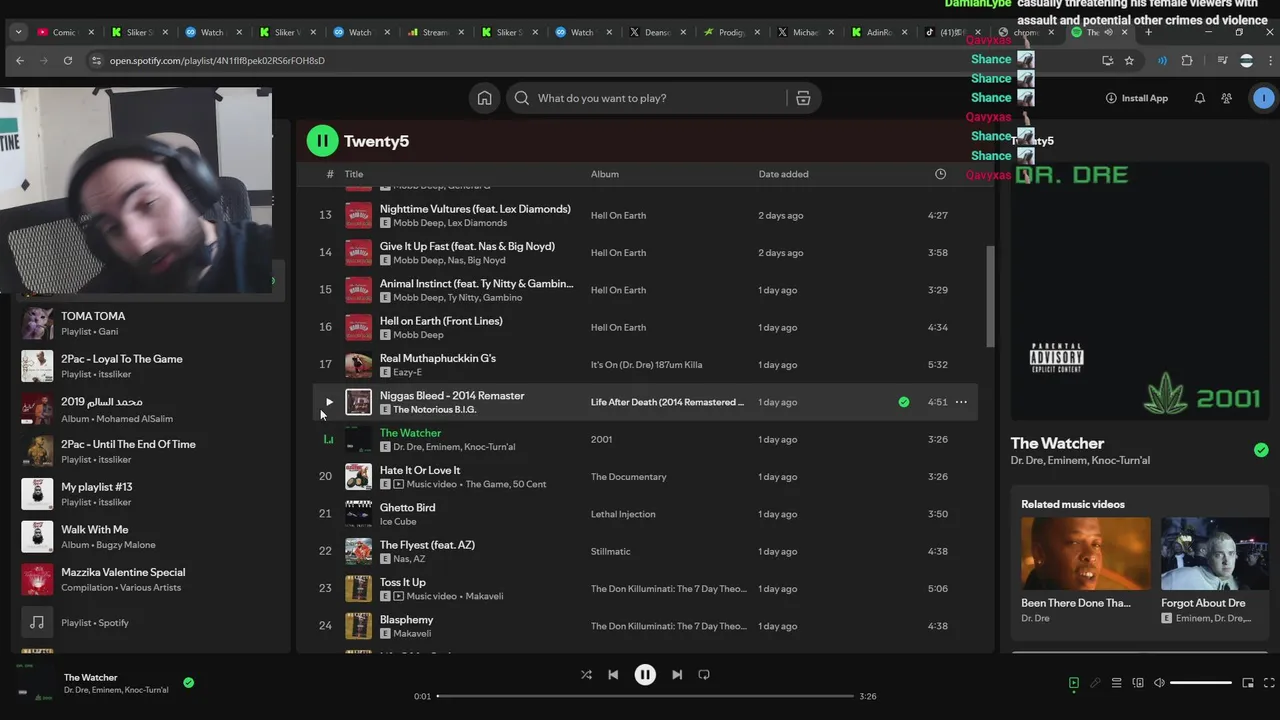Click Install App button

coord(1136,98)
